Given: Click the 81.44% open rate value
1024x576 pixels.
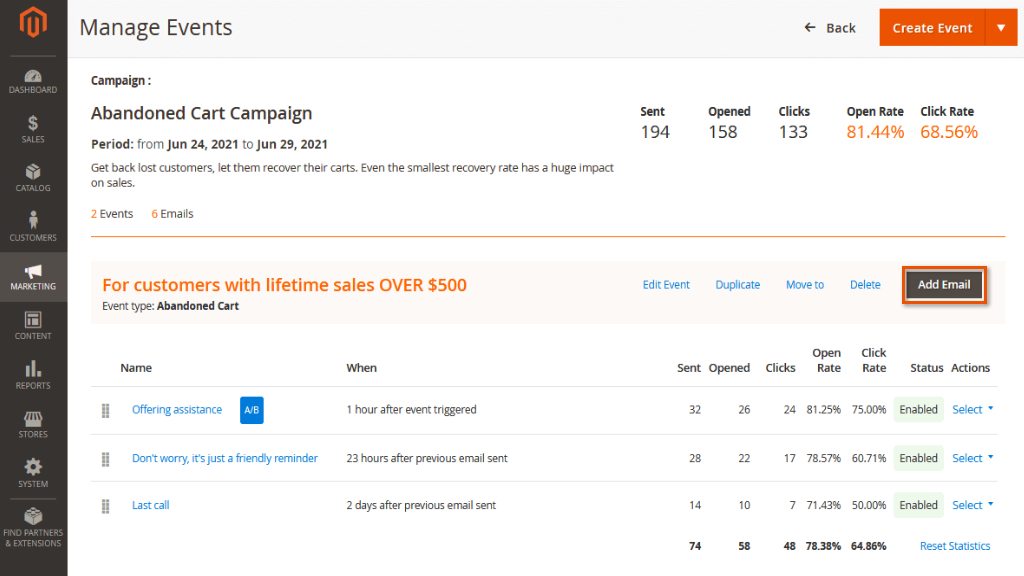Looking at the screenshot, I should click(x=875, y=132).
